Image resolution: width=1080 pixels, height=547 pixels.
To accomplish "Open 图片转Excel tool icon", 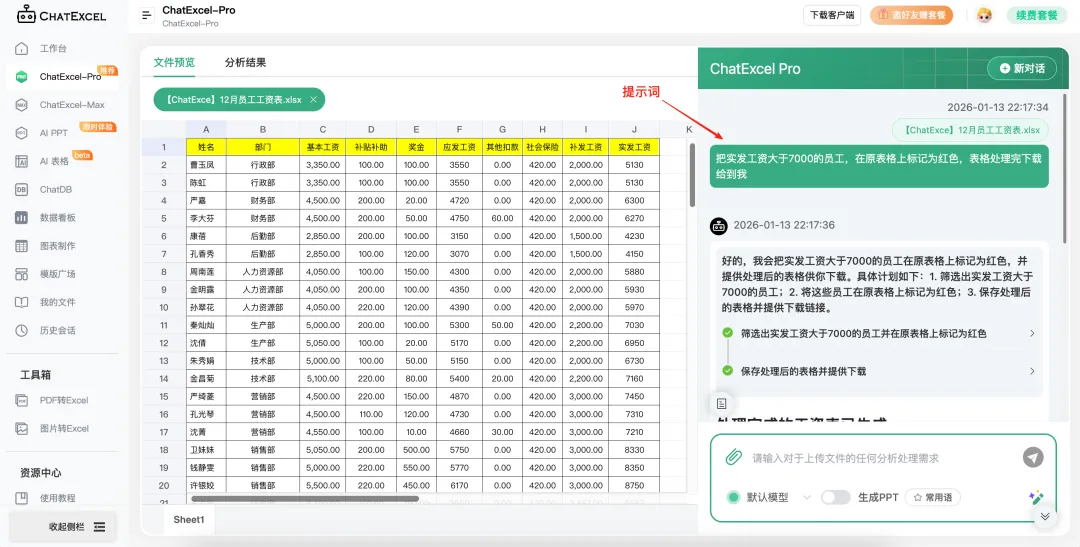I will (22, 429).
